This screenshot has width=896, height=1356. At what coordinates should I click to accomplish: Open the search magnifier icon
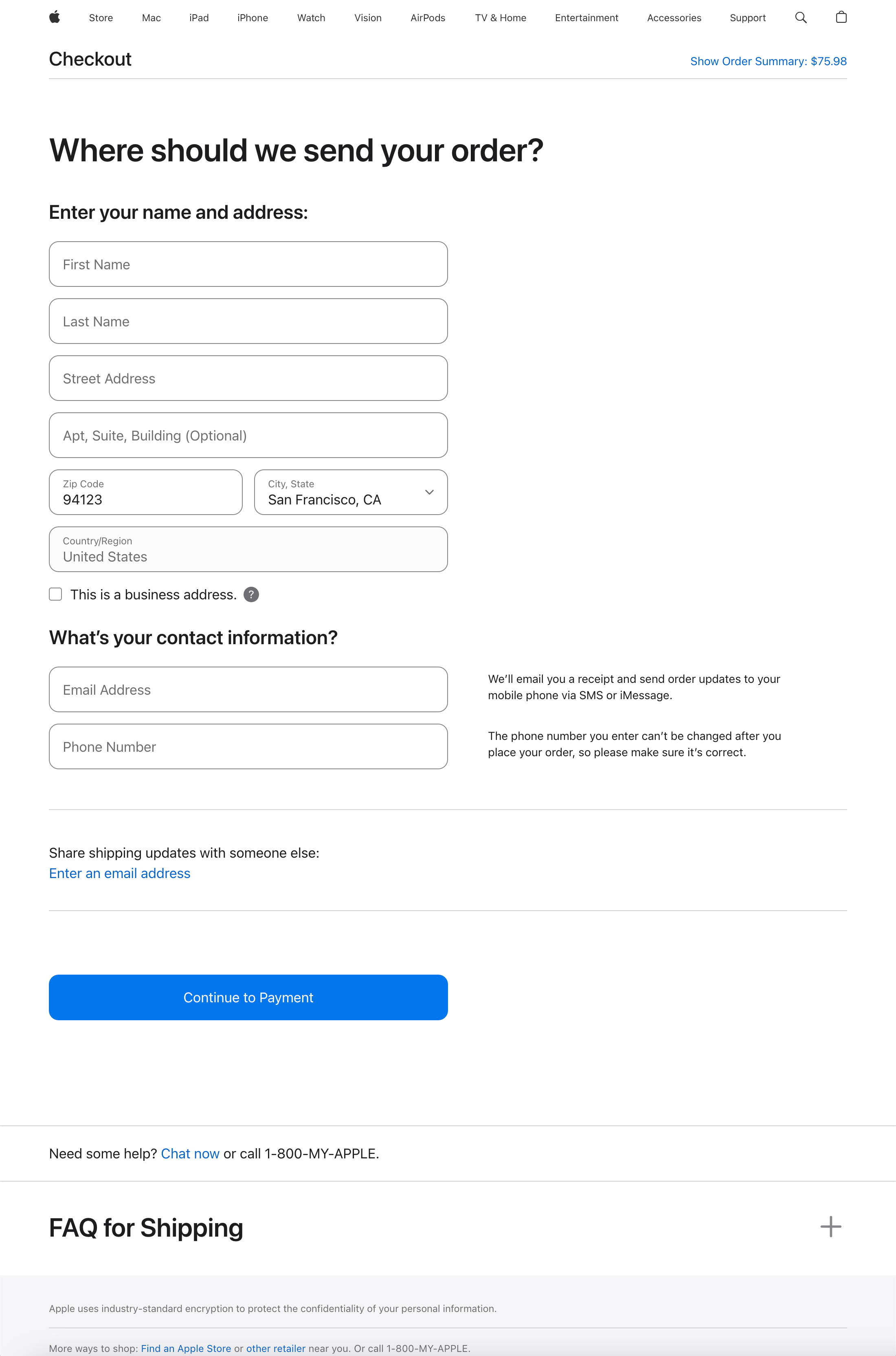801,18
